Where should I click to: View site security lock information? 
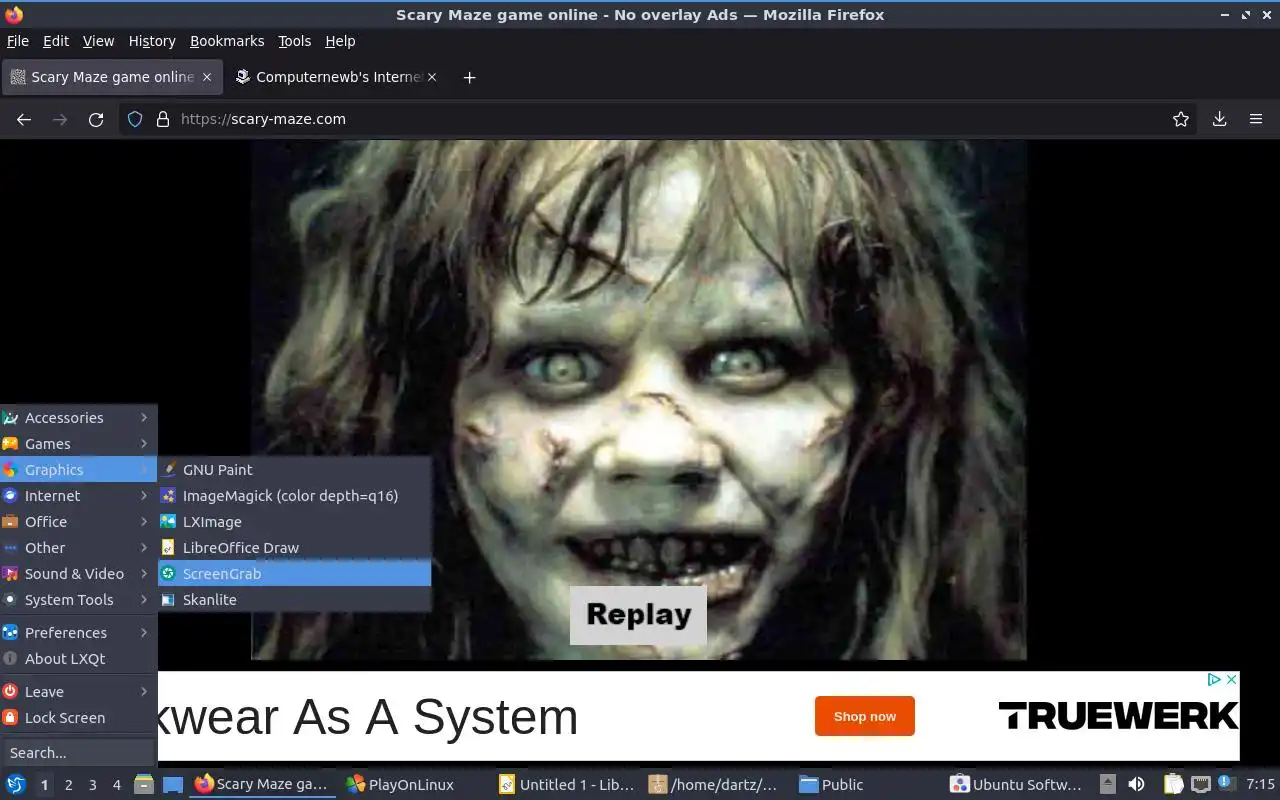163,119
